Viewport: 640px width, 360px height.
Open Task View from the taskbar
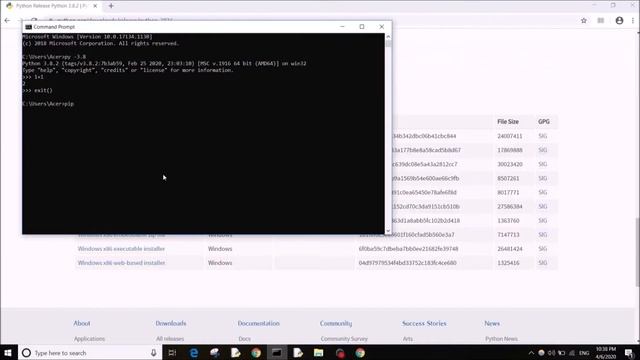172,353
